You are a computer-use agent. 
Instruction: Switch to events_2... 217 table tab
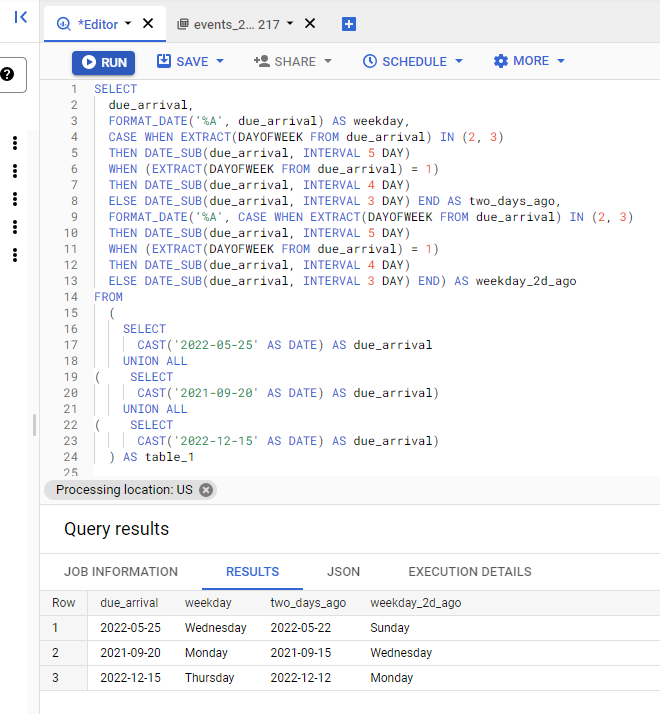pyautogui.click(x=236, y=24)
